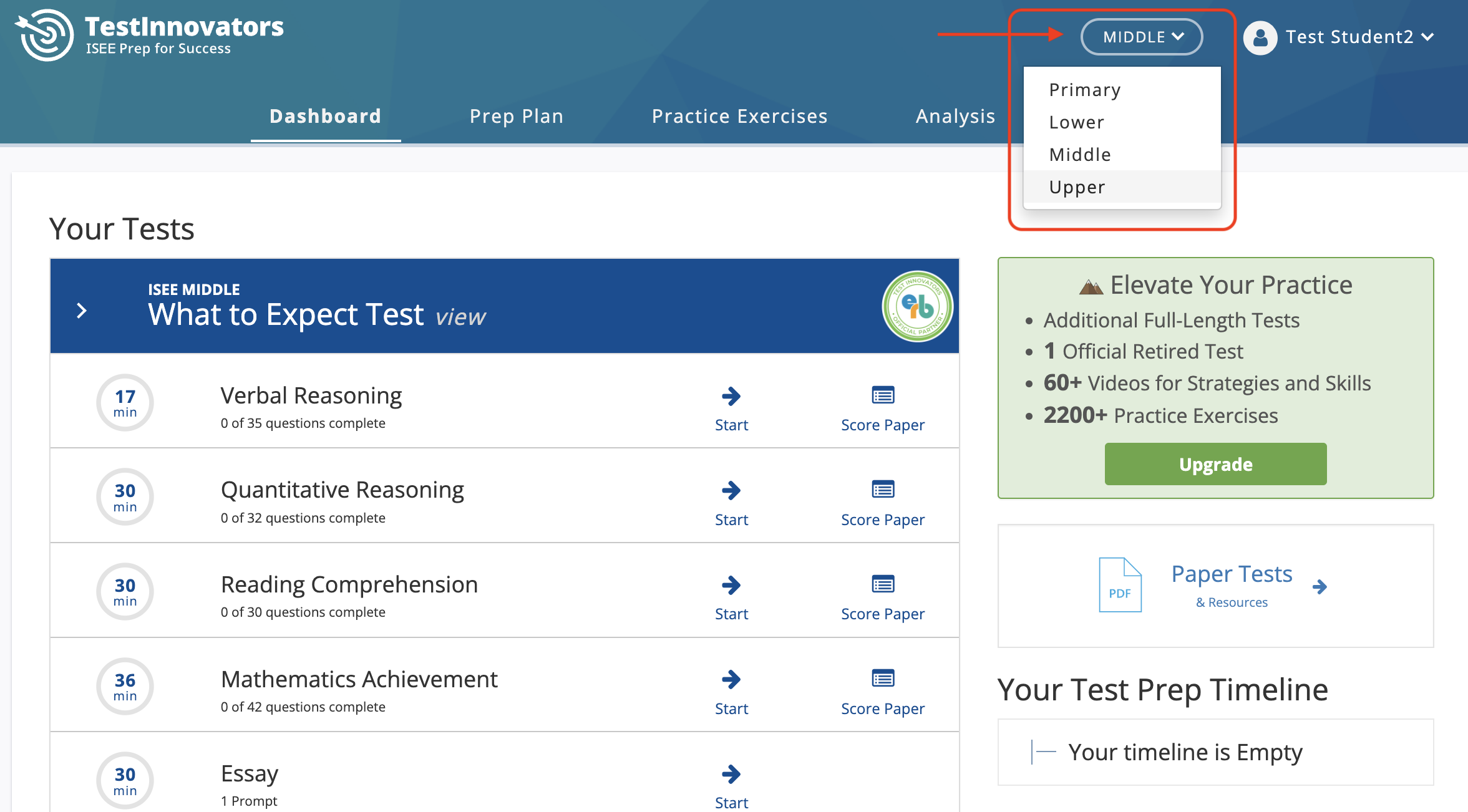Click the 1 Prompt text under Essay
The image size is (1468, 812).
(x=249, y=801)
